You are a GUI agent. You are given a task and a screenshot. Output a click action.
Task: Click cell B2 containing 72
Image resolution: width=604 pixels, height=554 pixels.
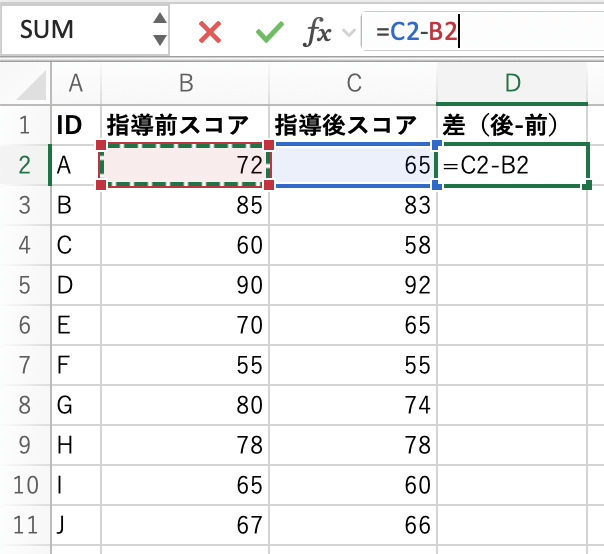coord(185,165)
